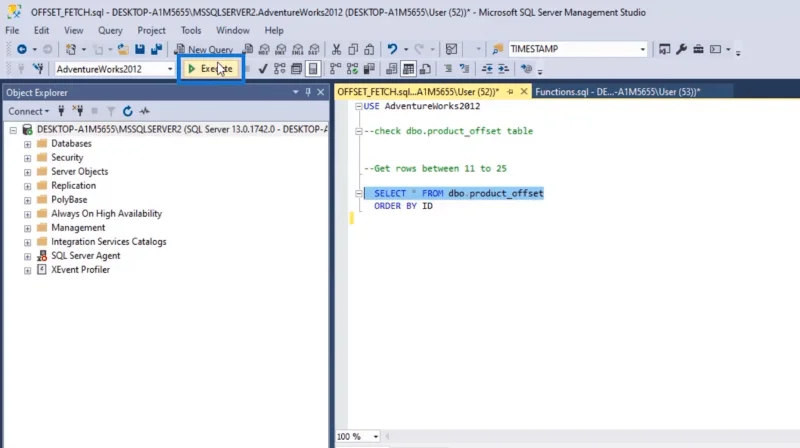800x448 pixels.
Task: Click the Analysis Services XMLA Query icon
Action: (298, 49)
